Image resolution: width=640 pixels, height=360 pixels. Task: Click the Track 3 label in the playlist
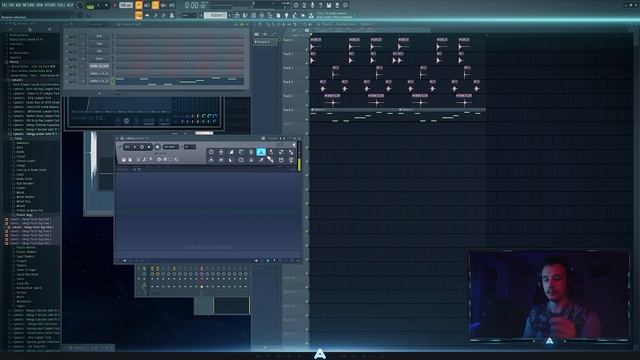tap(288, 68)
